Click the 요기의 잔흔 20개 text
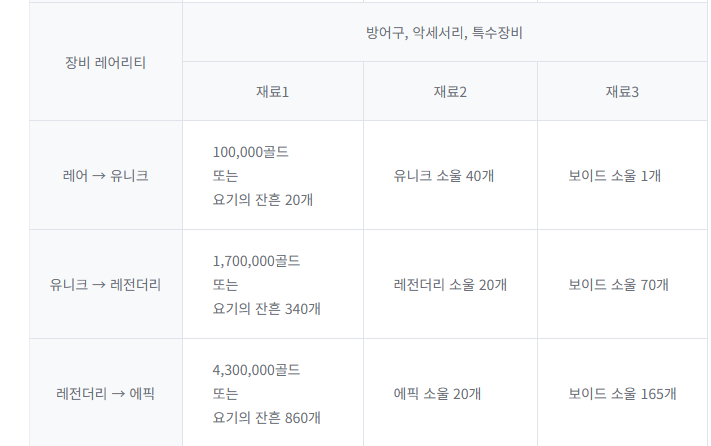The image size is (711, 446). [x=263, y=200]
